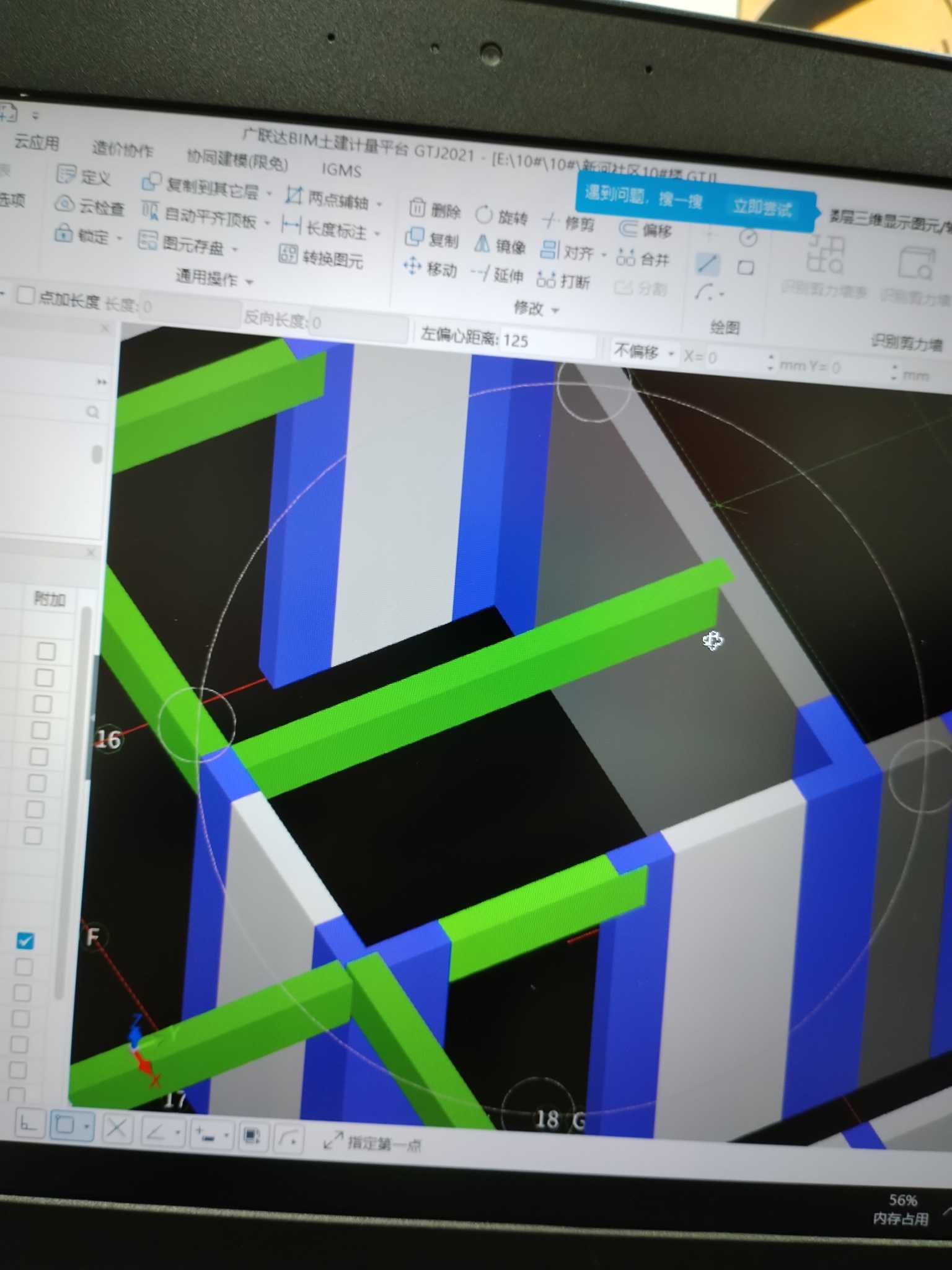Screen dimensions: 952x1270
Task: Click the 识别剪力墙 group label
Action: coord(906,342)
